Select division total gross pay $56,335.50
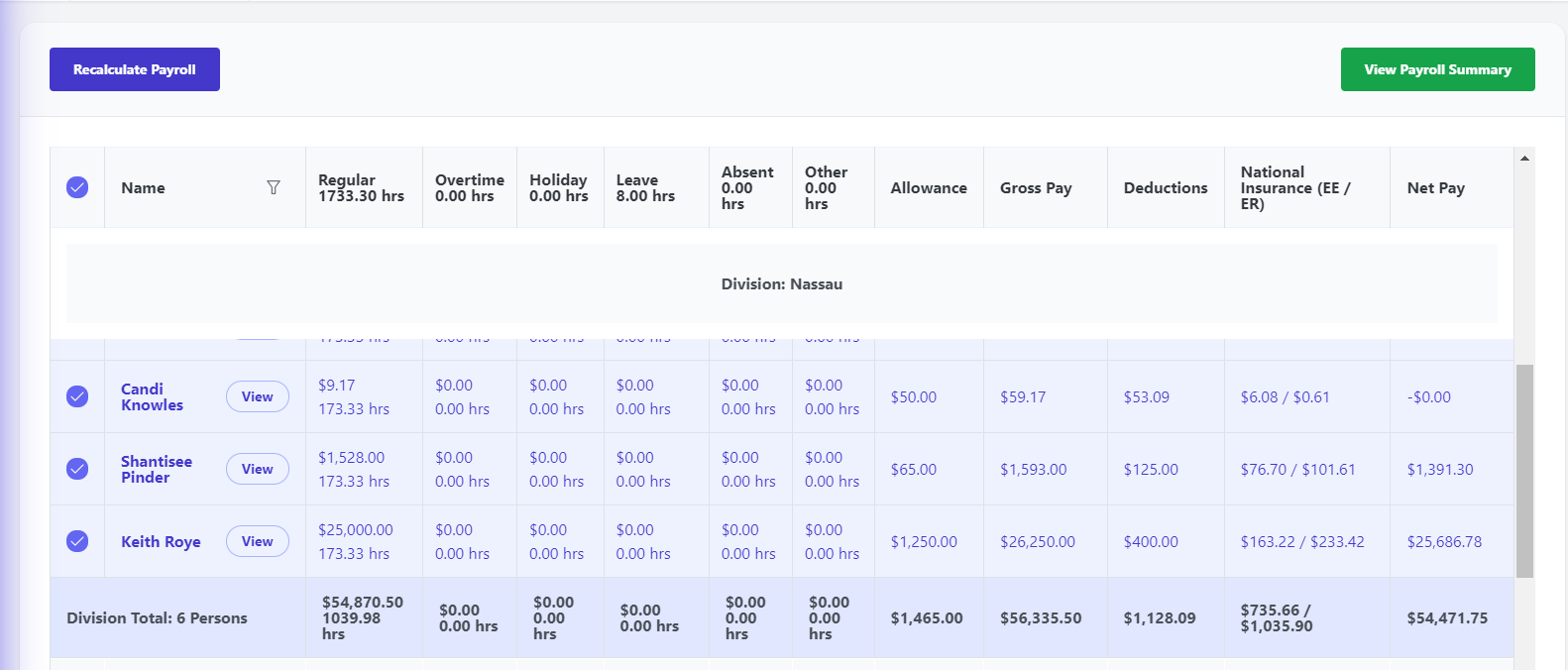This screenshot has width=1568, height=670. coord(1041,617)
